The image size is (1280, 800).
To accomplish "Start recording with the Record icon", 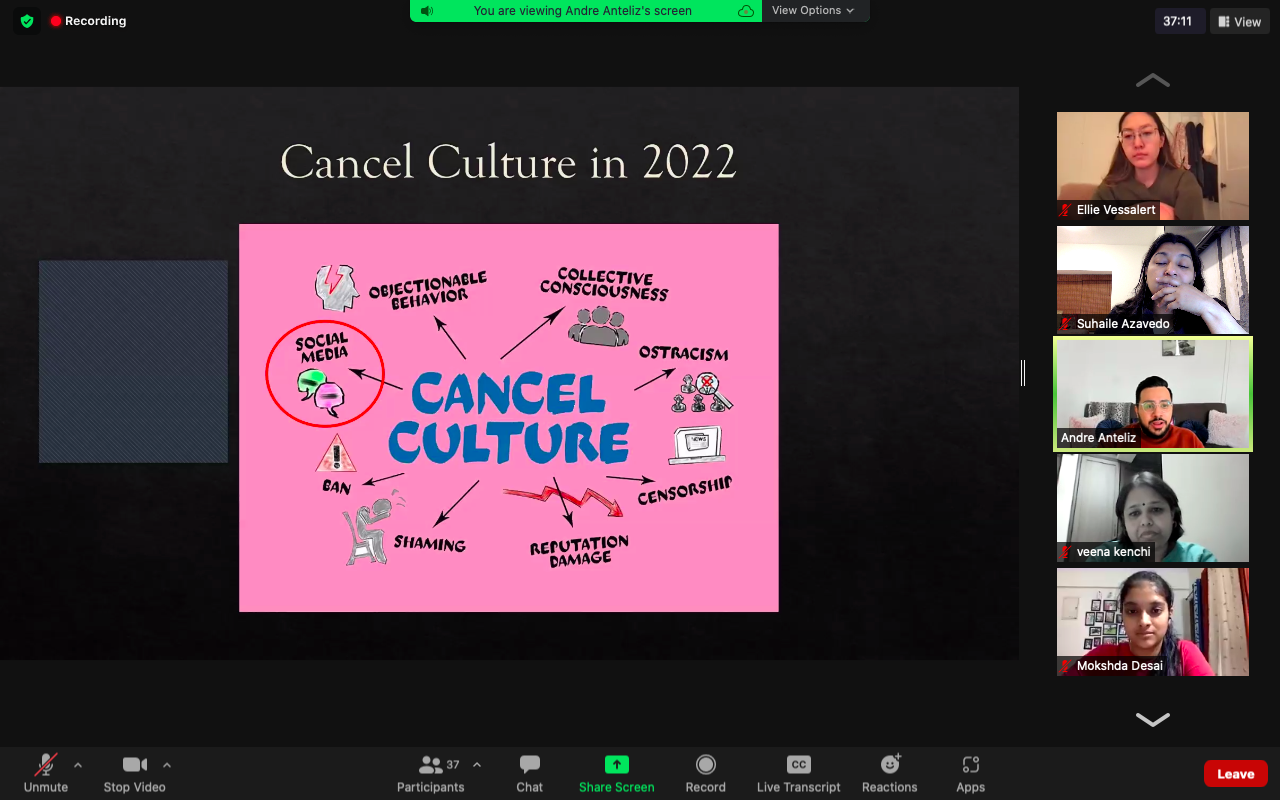I will (705, 765).
